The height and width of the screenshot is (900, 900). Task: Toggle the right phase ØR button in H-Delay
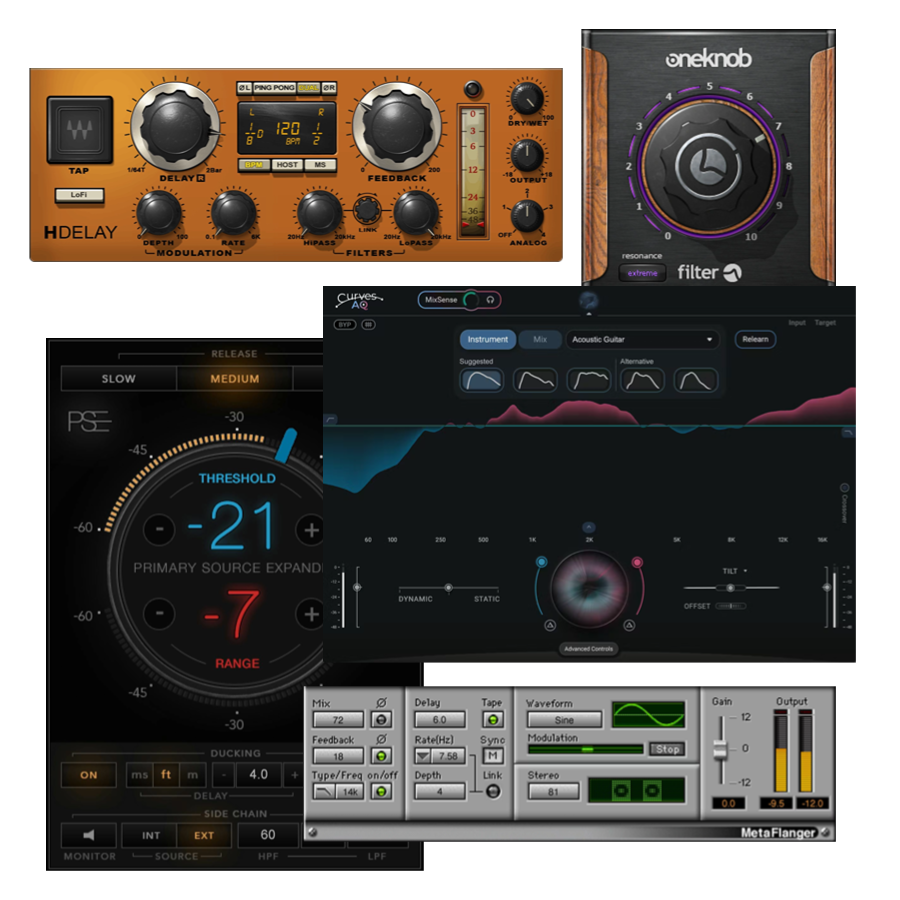coord(329,88)
